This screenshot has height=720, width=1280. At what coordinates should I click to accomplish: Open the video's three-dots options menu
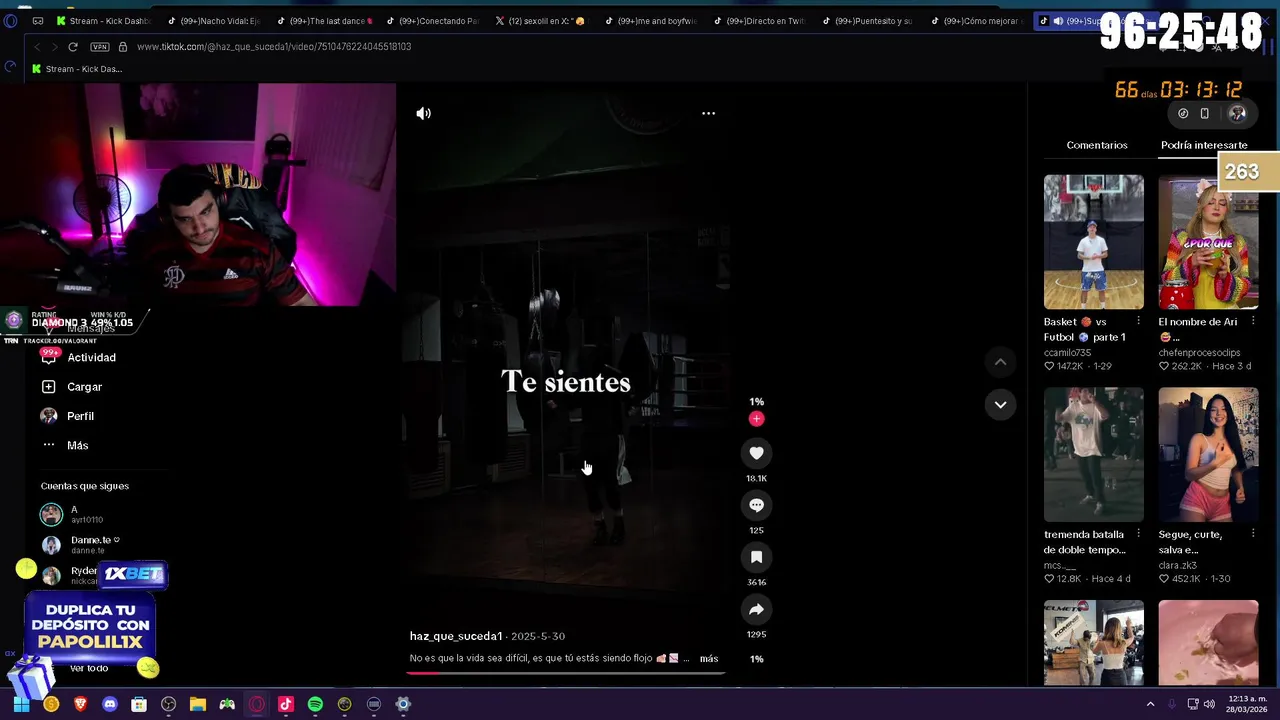click(708, 113)
